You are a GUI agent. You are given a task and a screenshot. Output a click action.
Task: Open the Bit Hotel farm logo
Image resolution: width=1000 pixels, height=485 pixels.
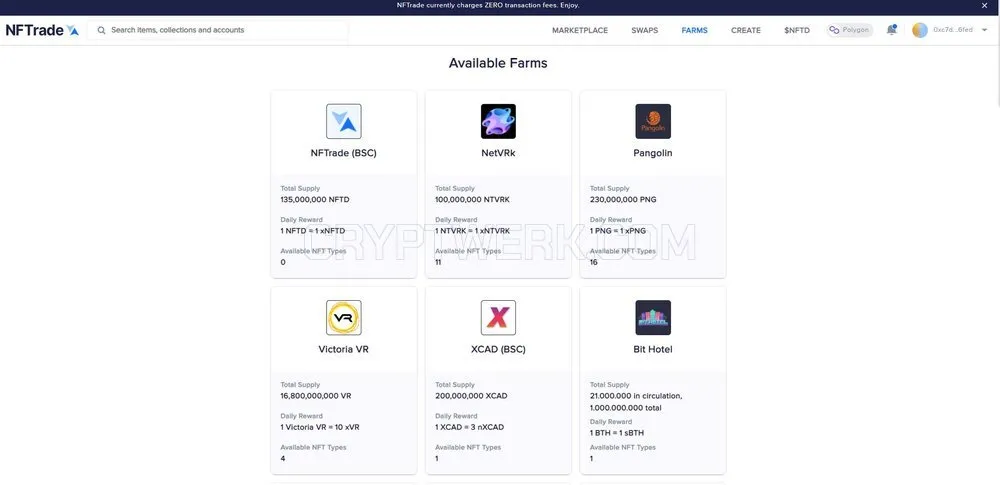click(x=653, y=318)
